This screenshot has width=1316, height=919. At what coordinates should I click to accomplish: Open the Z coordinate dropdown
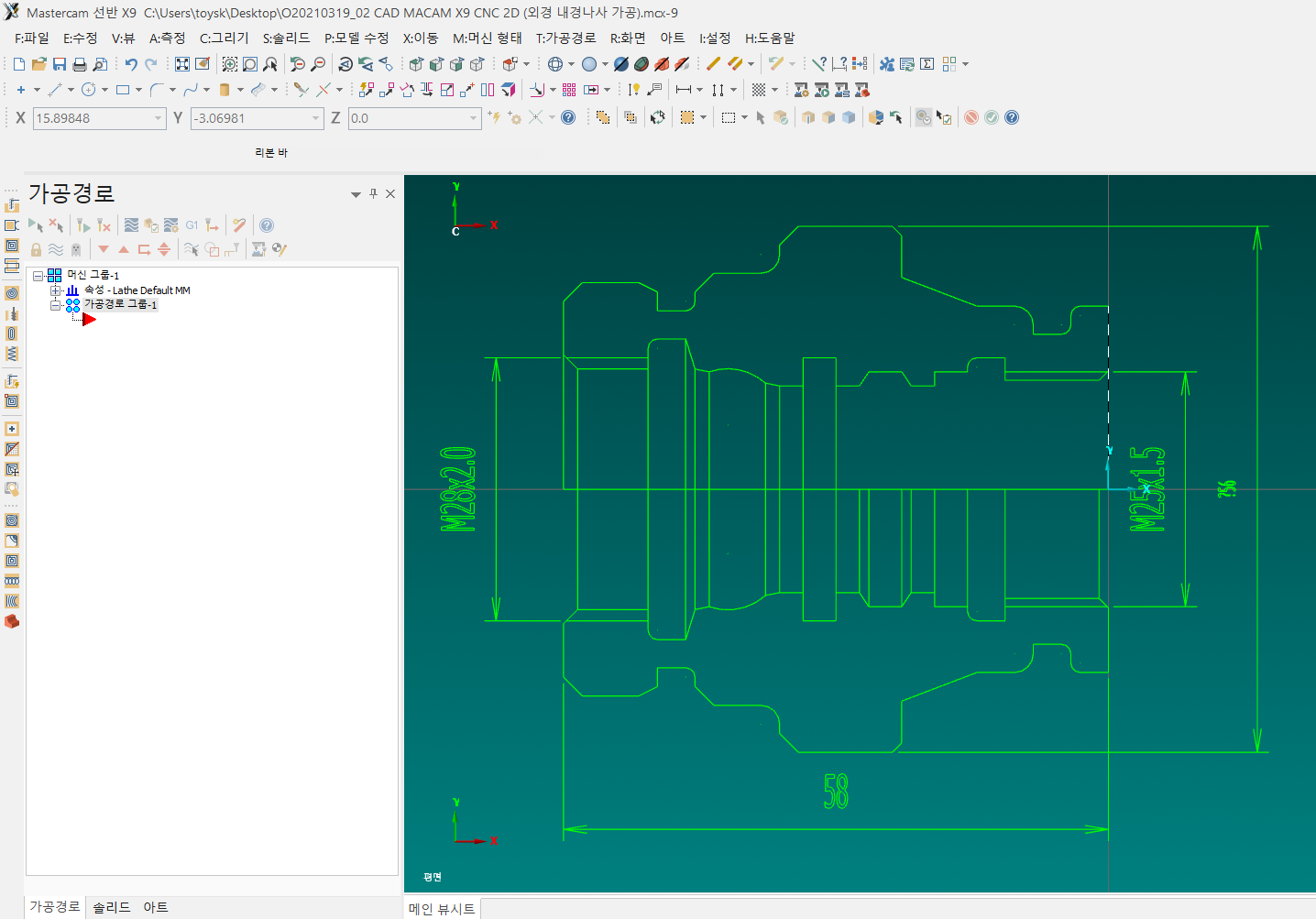[x=474, y=118]
